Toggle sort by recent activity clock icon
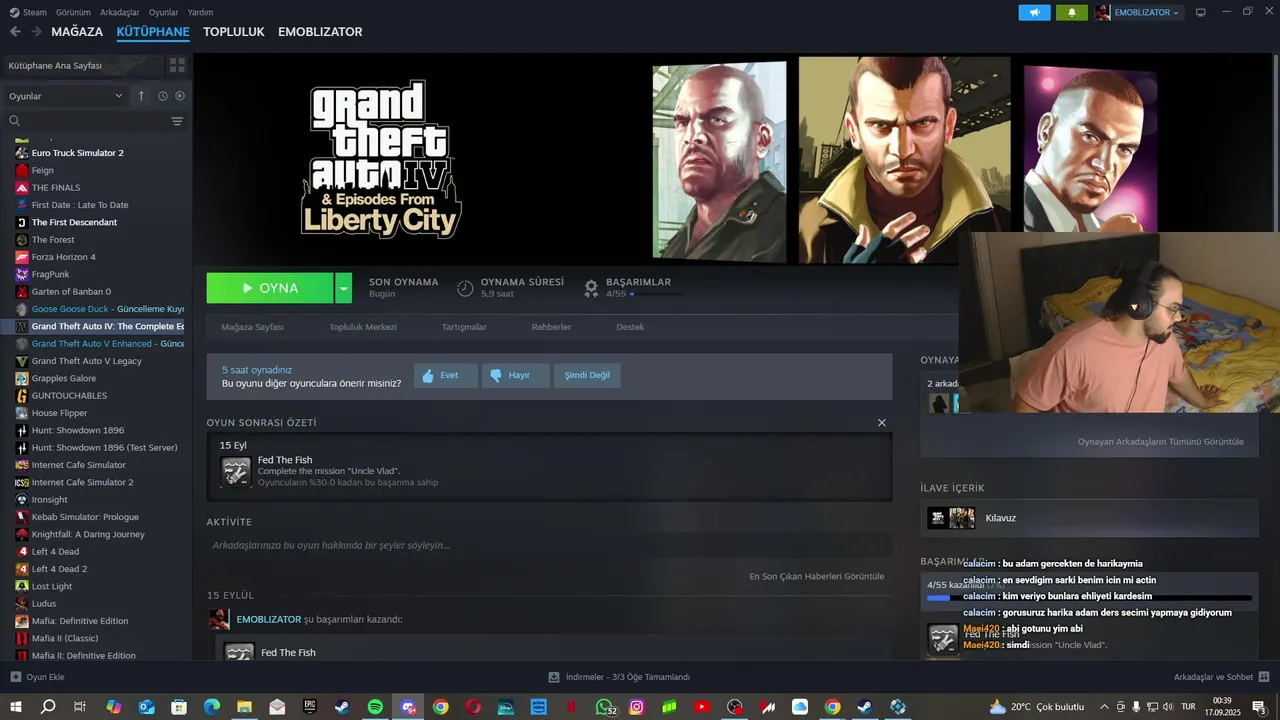1280x720 pixels. click(162, 96)
